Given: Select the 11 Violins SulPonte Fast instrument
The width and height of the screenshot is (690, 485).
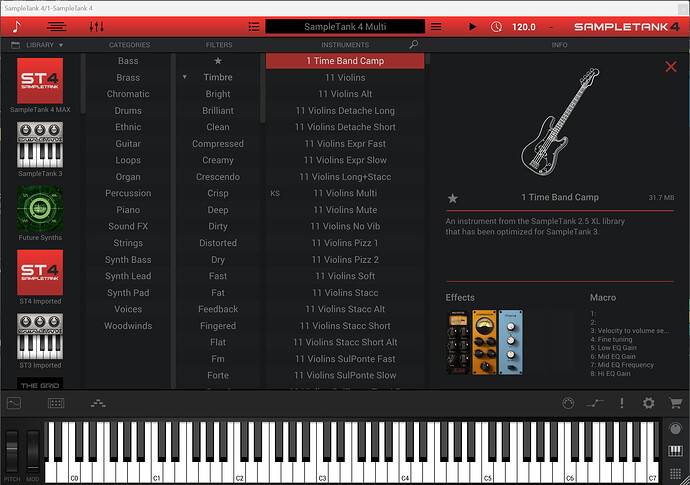Looking at the screenshot, I should tap(345, 359).
